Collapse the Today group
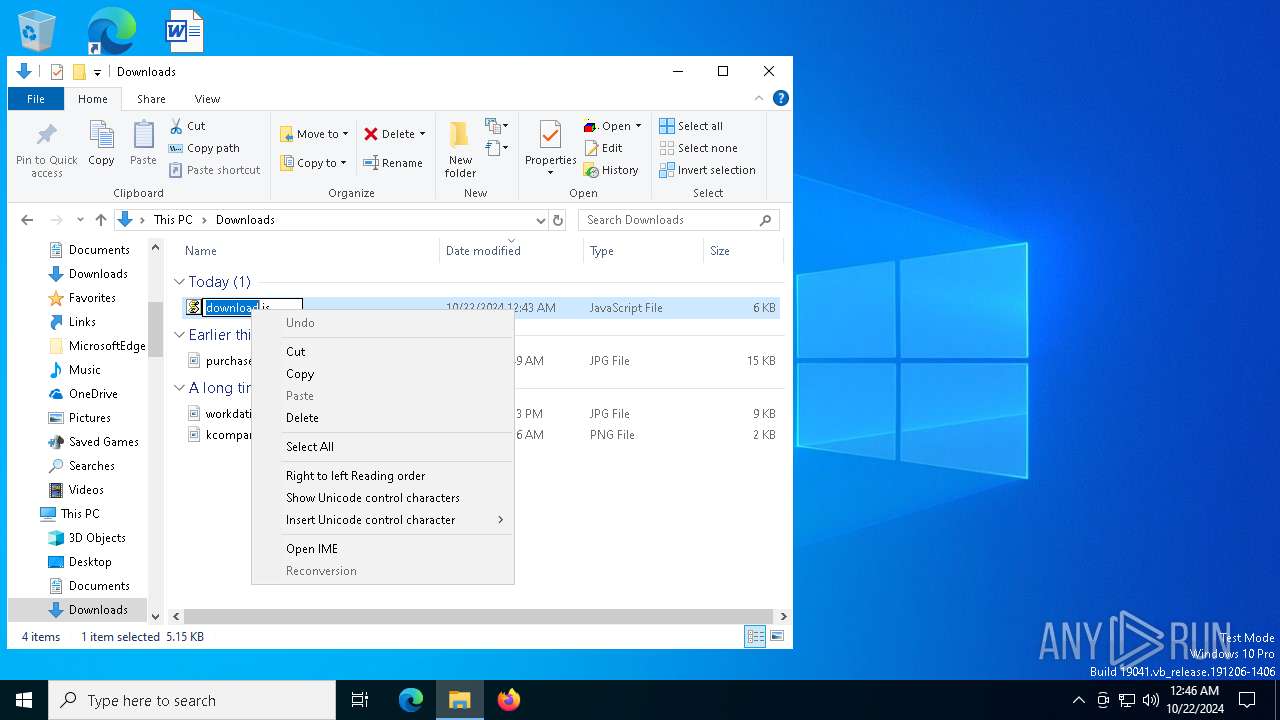Viewport: 1280px width, 720px height. 179,282
